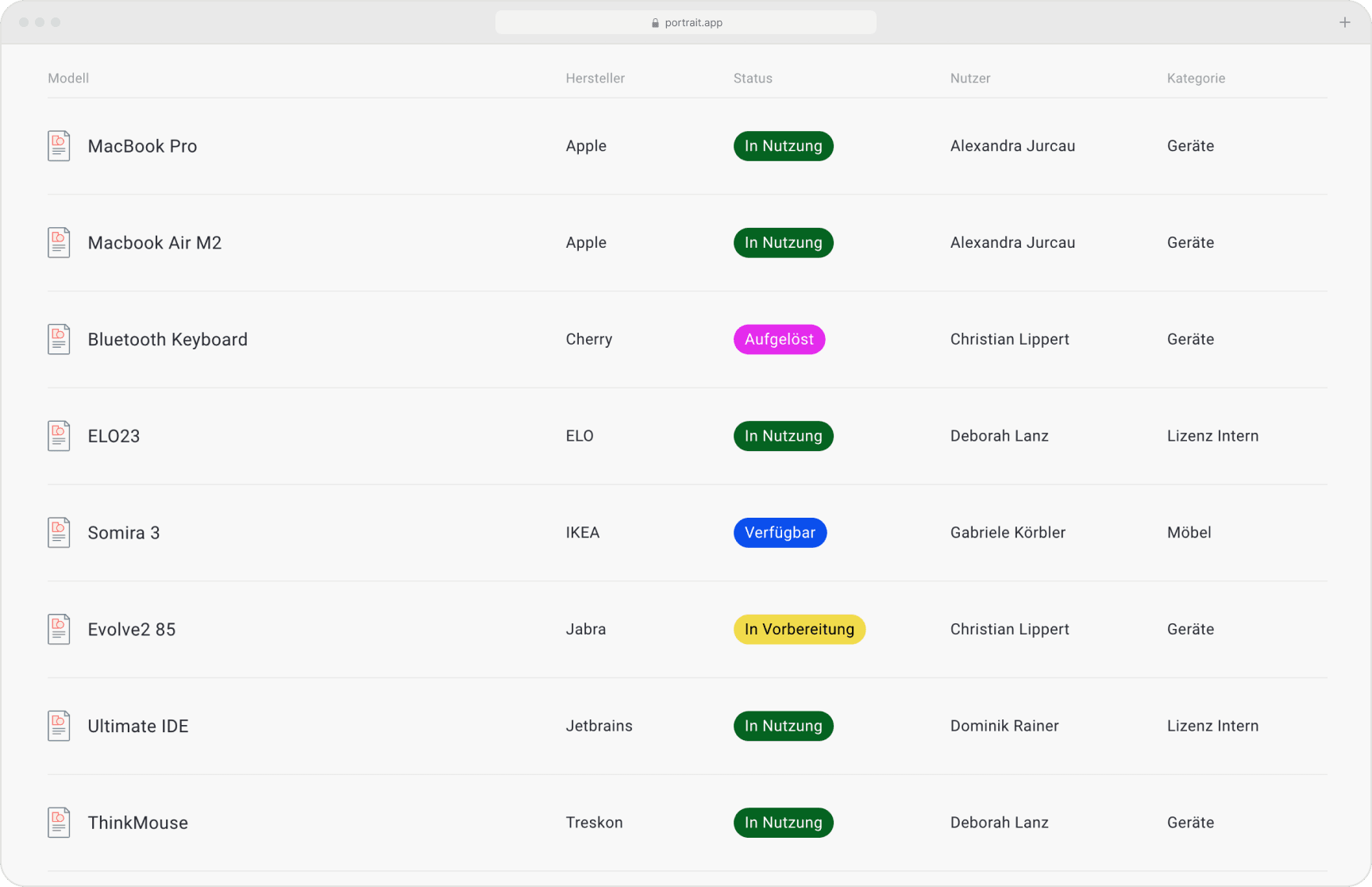Click the Evolve2 85 document icon
The image size is (1372, 887).
point(59,629)
